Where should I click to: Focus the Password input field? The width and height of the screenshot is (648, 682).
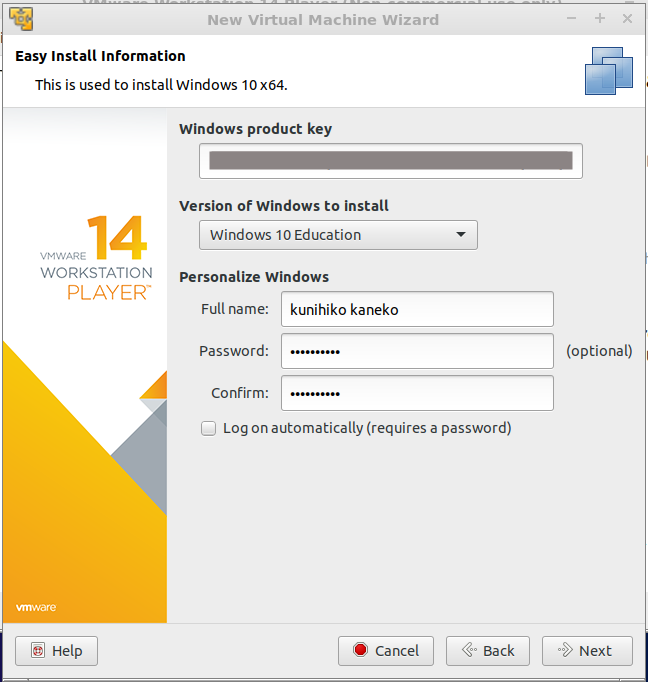tap(417, 351)
